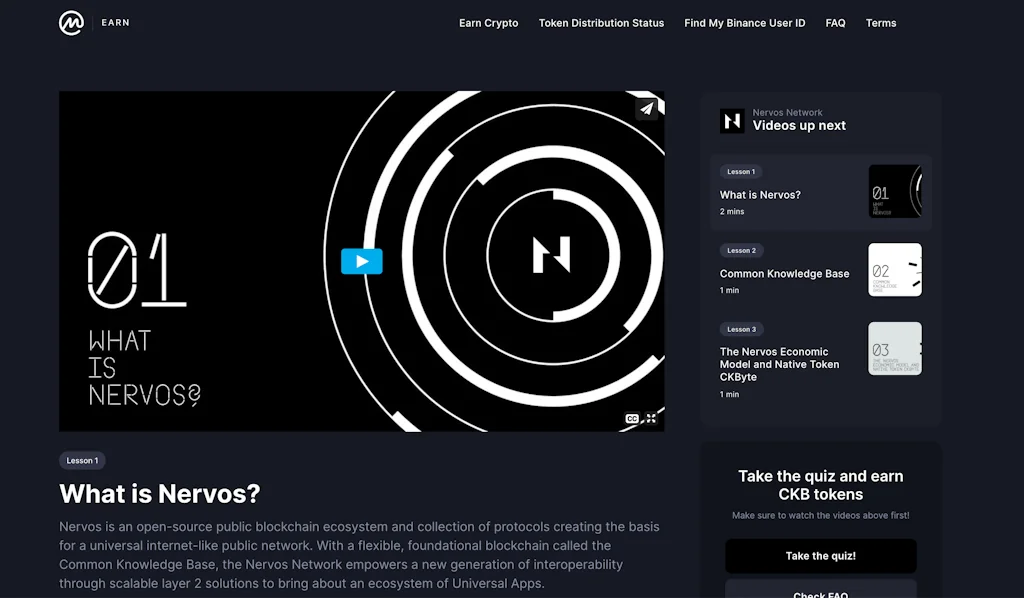Go to Token Distribution Status page
Screen dimensions: 1024x598
coord(601,23)
